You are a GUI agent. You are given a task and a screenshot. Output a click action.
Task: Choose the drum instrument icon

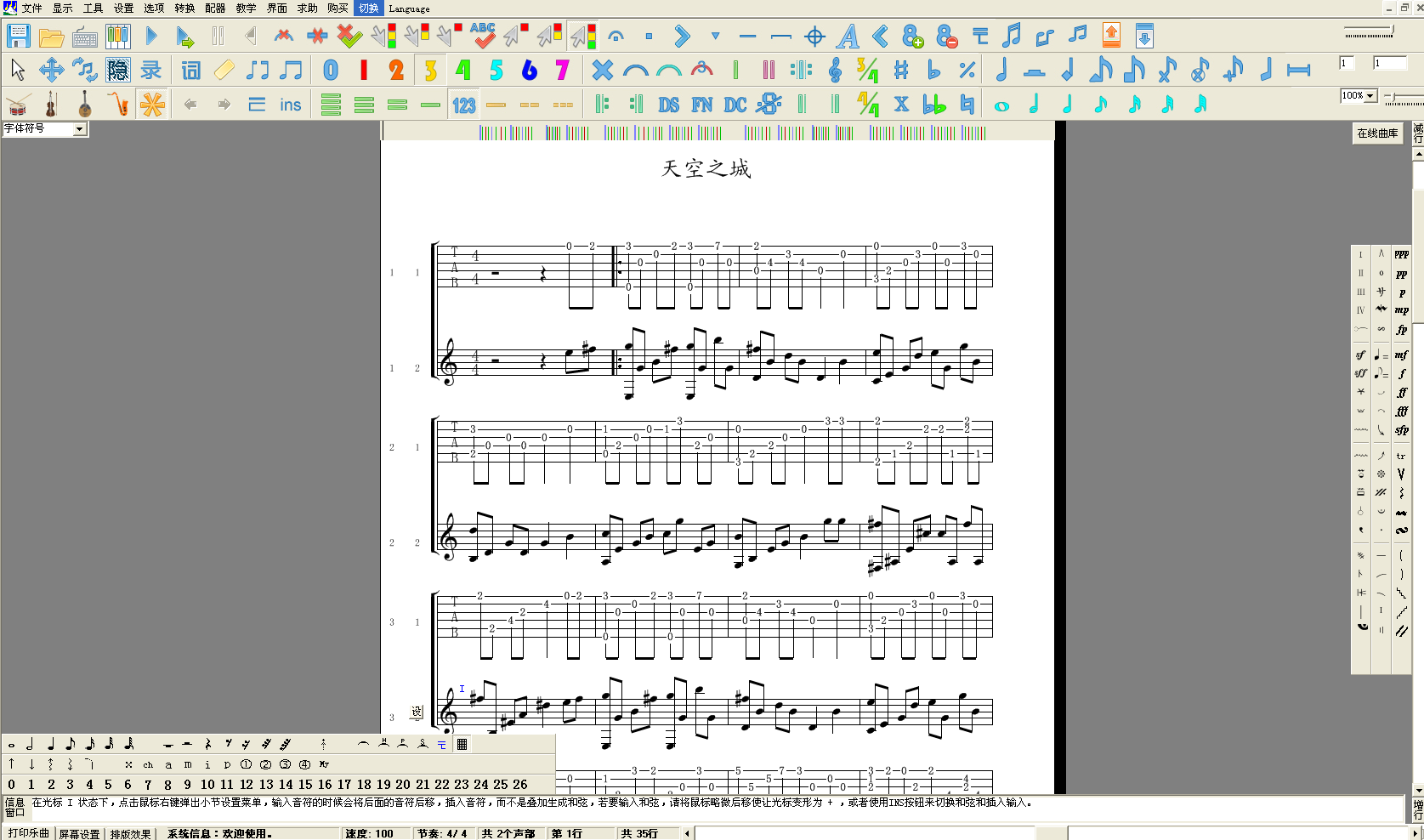click(x=18, y=105)
